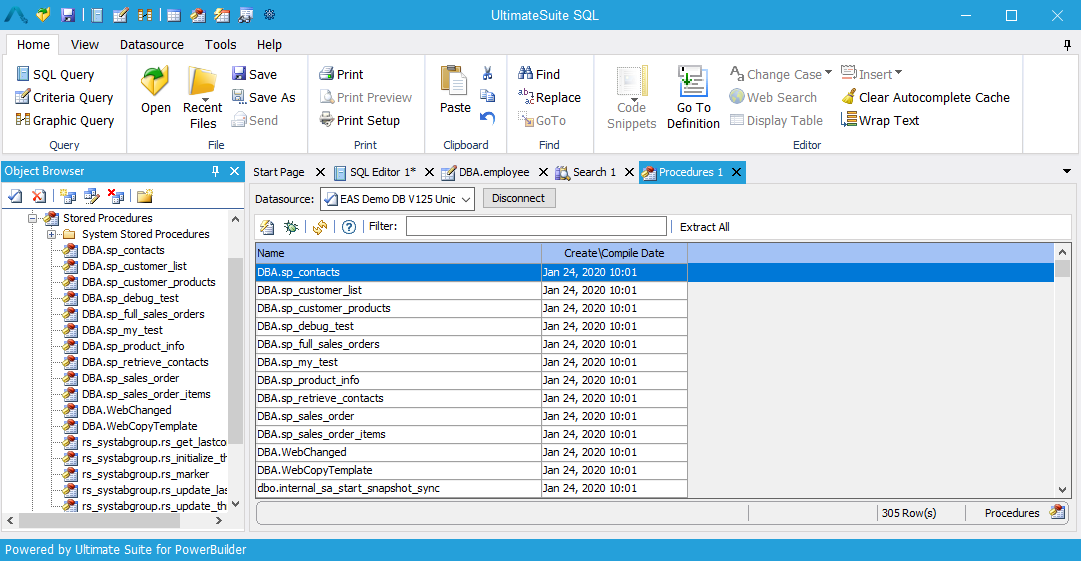Click the SQL Query ribbon icon

[x=23, y=75]
